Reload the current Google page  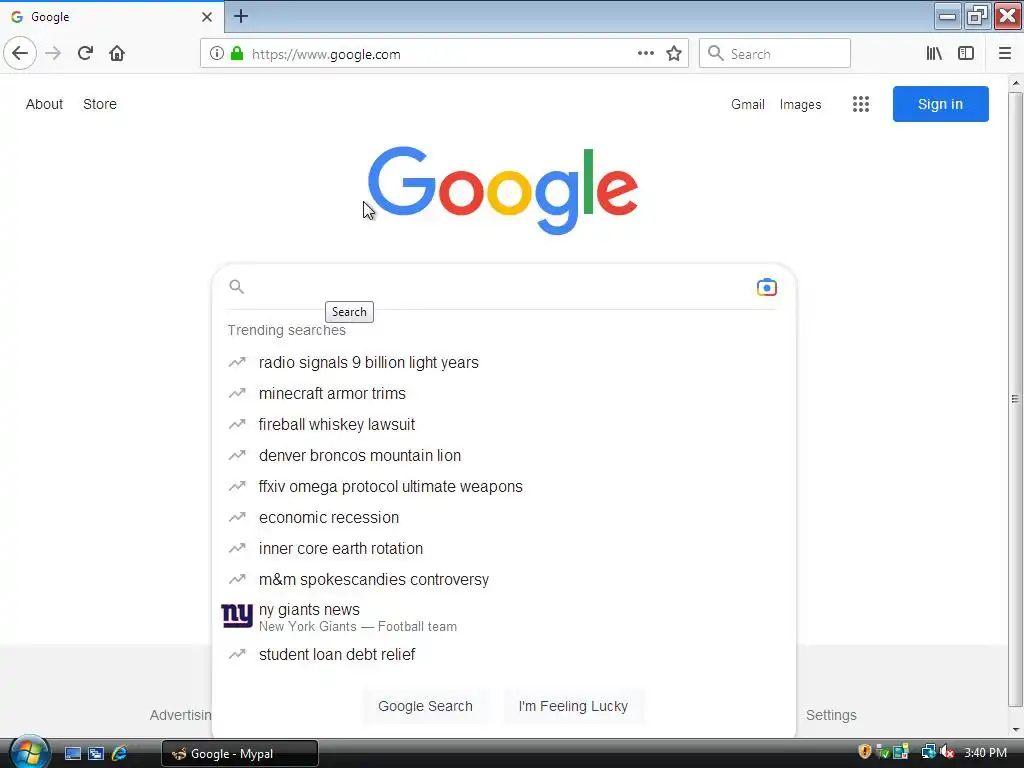click(85, 53)
